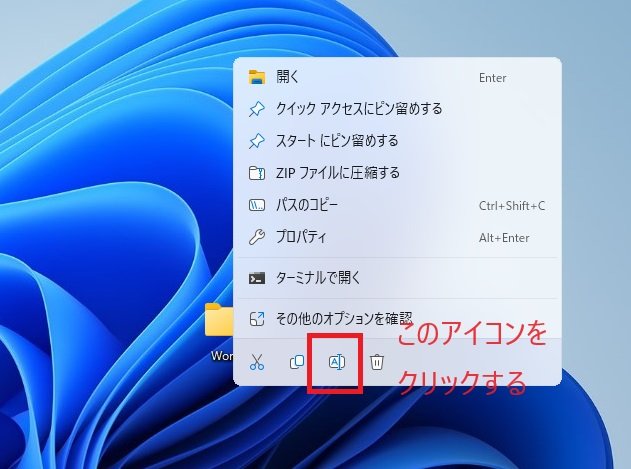The height and width of the screenshot is (469, 631).
Task: Choose その他のオプションを確認
Action: pos(397,319)
